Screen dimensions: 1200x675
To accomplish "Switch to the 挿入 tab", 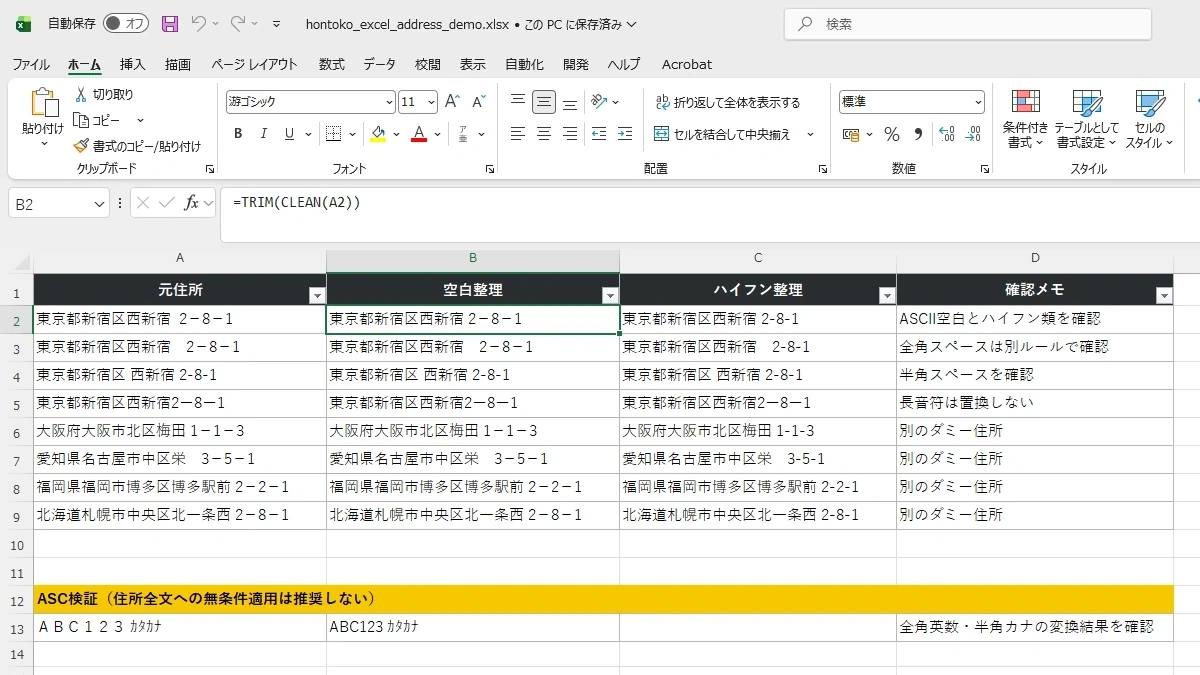I will pyautogui.click(x=133, y=64).
